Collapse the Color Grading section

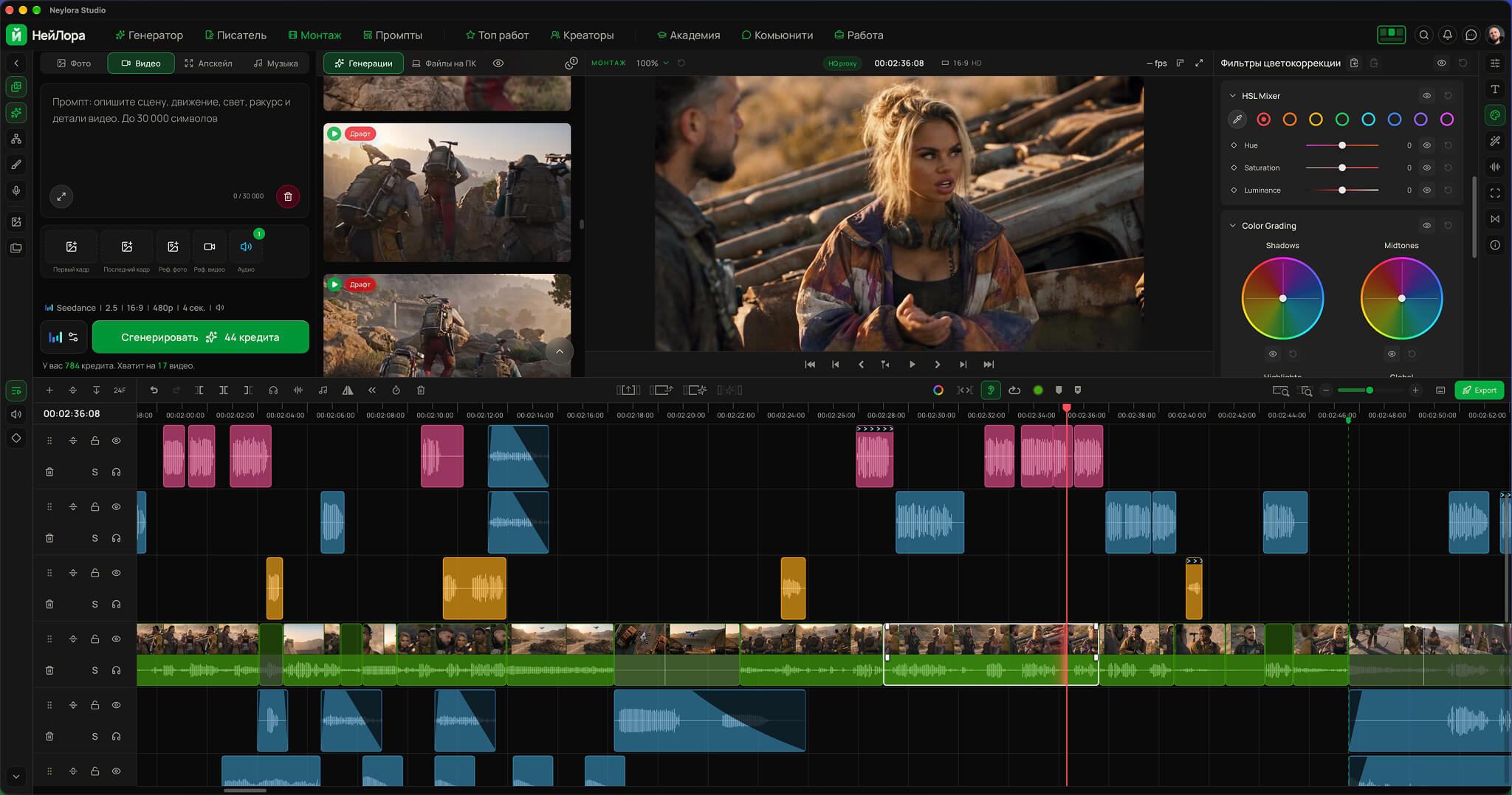1232,226
